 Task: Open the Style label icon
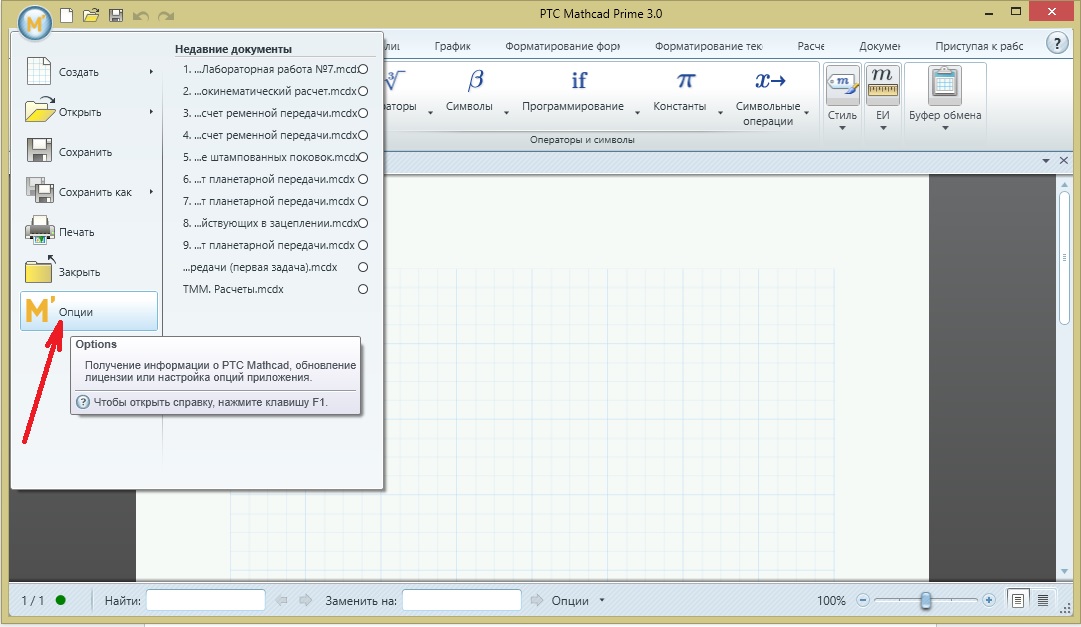(x=842, y=86)
